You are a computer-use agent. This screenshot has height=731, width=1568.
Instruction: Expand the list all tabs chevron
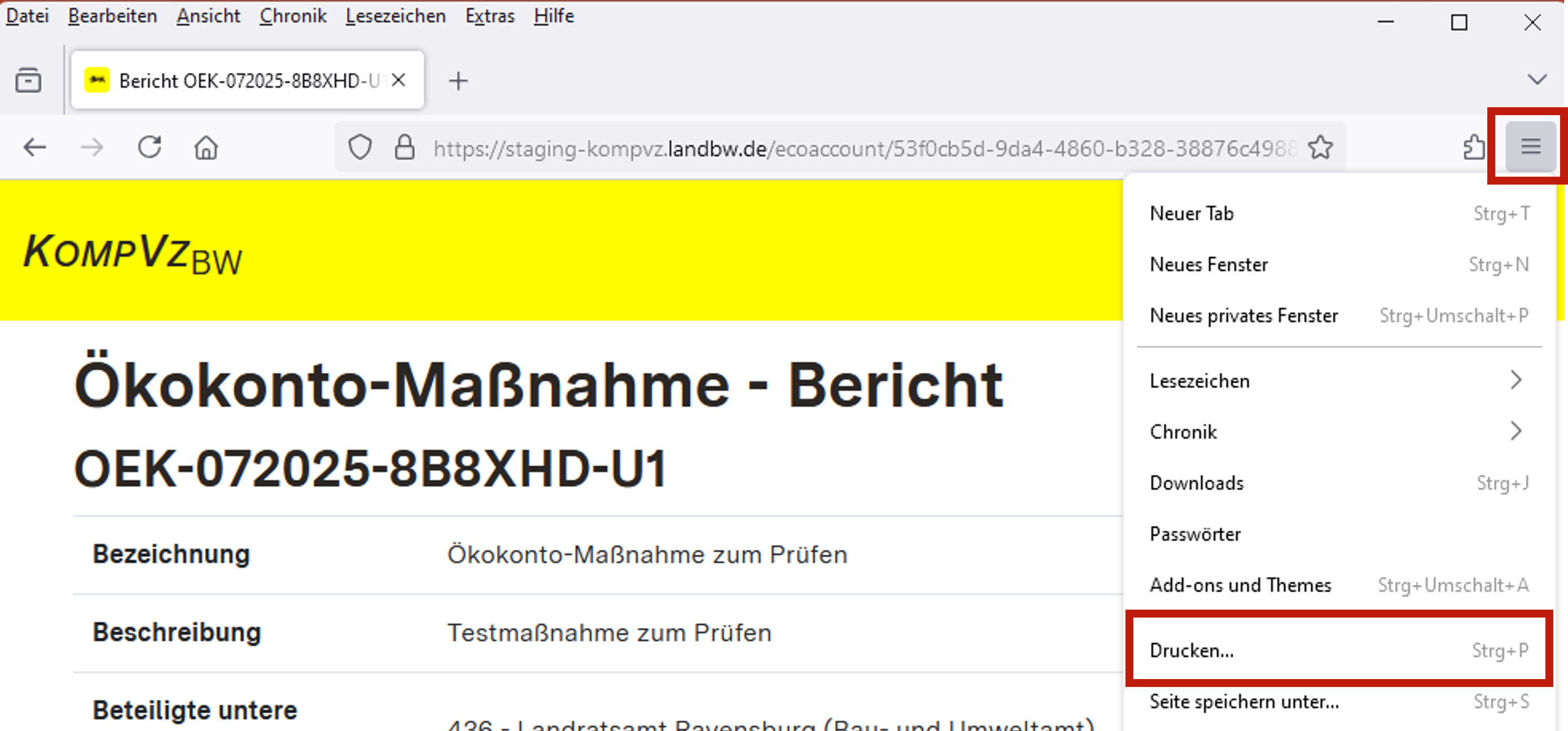pos(1537,80)
